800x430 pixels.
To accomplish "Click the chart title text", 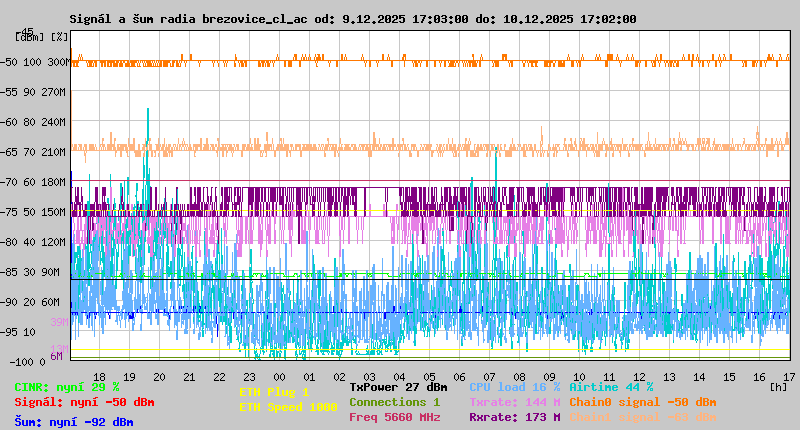I will coord(352,19).
